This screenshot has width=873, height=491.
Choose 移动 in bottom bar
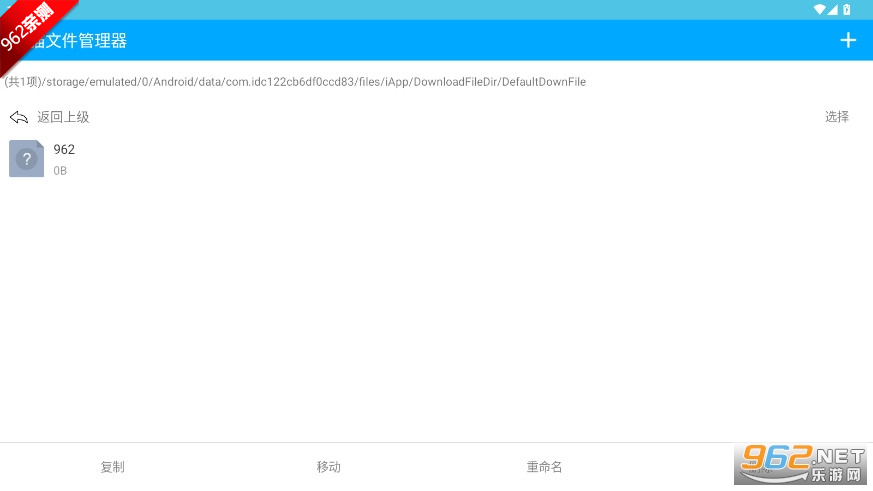coord(328,467)
